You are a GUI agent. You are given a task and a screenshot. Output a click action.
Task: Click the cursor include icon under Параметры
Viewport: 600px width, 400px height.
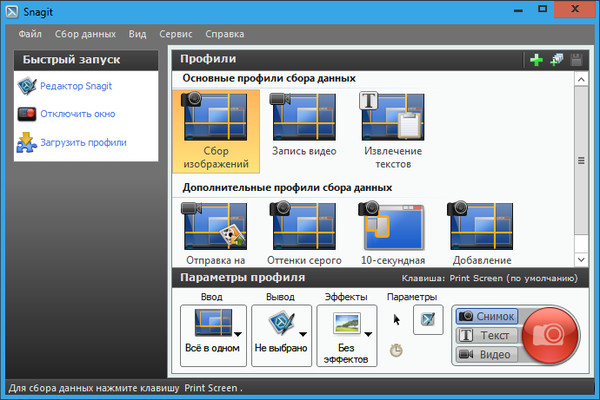point(396,320)
